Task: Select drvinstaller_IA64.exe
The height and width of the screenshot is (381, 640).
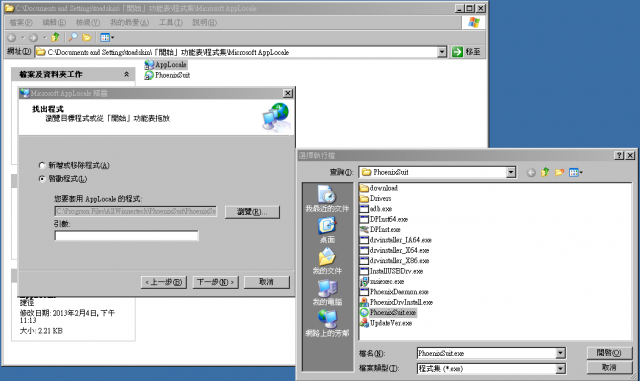Action: (x=396, y=240)
